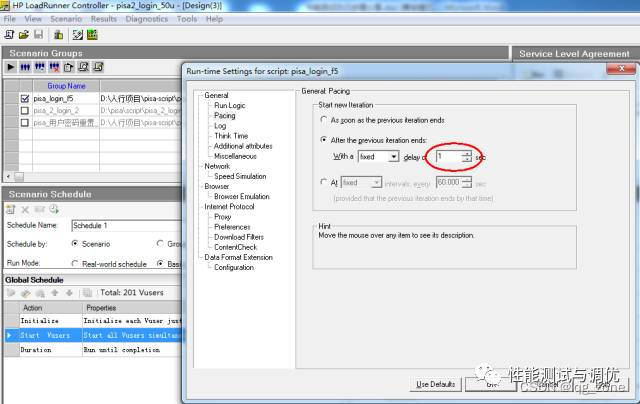Click New Scenario icon in main toolbar
The height and width of the screenshot is (404, 640).
pyautogui.click(x=9, y=35)
